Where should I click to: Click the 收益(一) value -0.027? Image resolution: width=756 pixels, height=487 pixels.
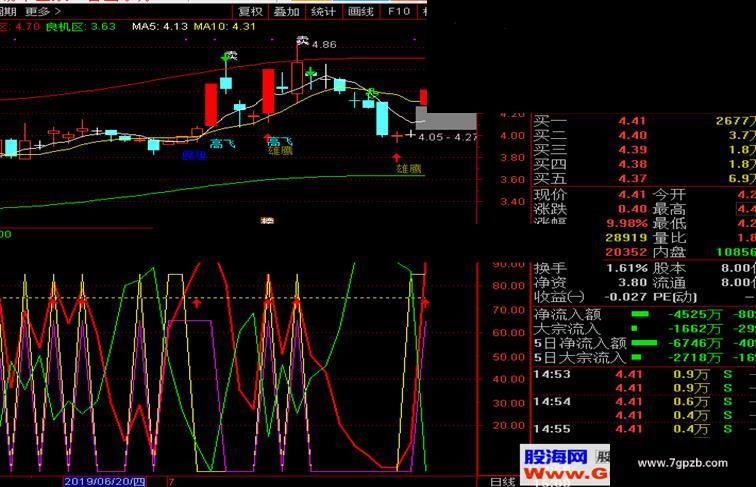(x=625, y=297)
